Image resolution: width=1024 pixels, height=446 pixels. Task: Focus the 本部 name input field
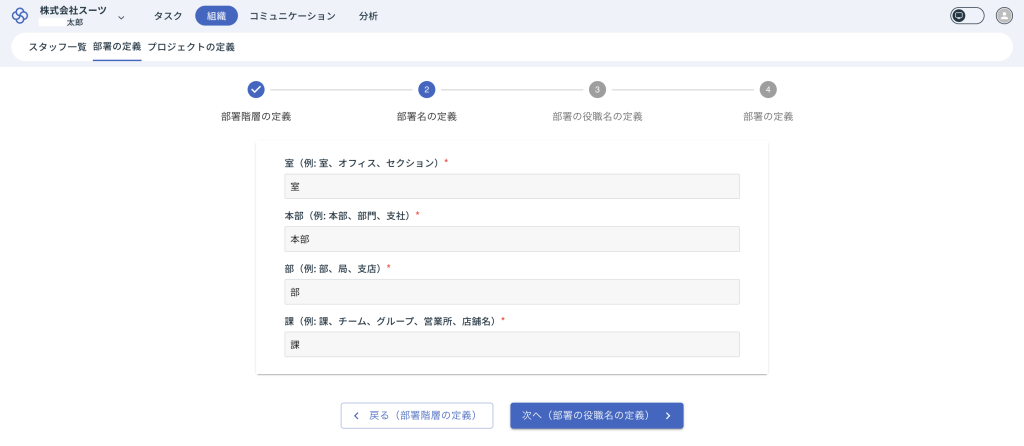click(512, 239)
